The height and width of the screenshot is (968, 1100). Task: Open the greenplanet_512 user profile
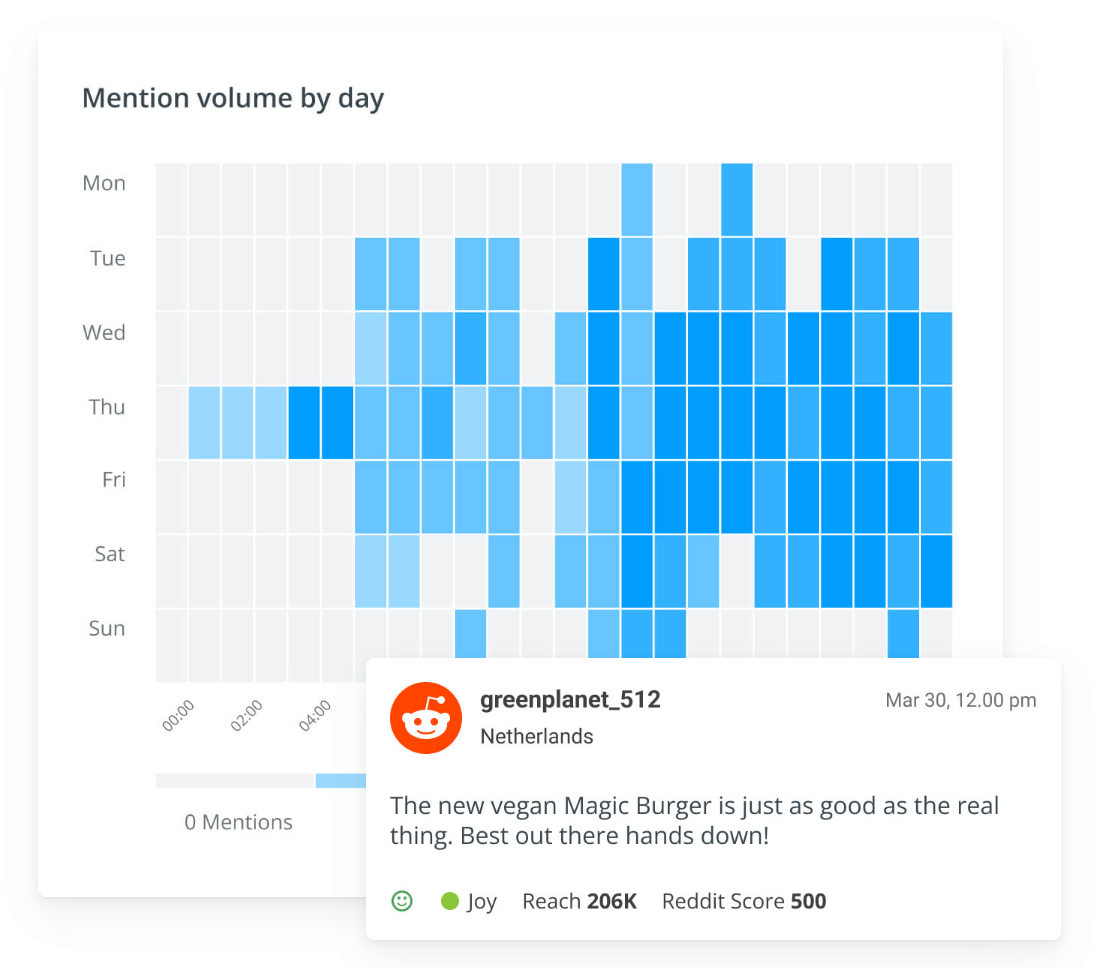tap(570, 700)
